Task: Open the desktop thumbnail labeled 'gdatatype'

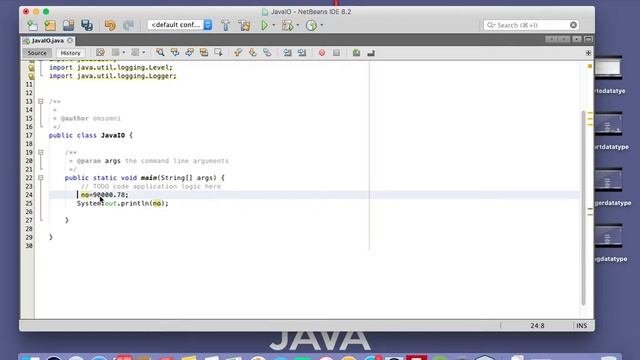Action: 609,236
